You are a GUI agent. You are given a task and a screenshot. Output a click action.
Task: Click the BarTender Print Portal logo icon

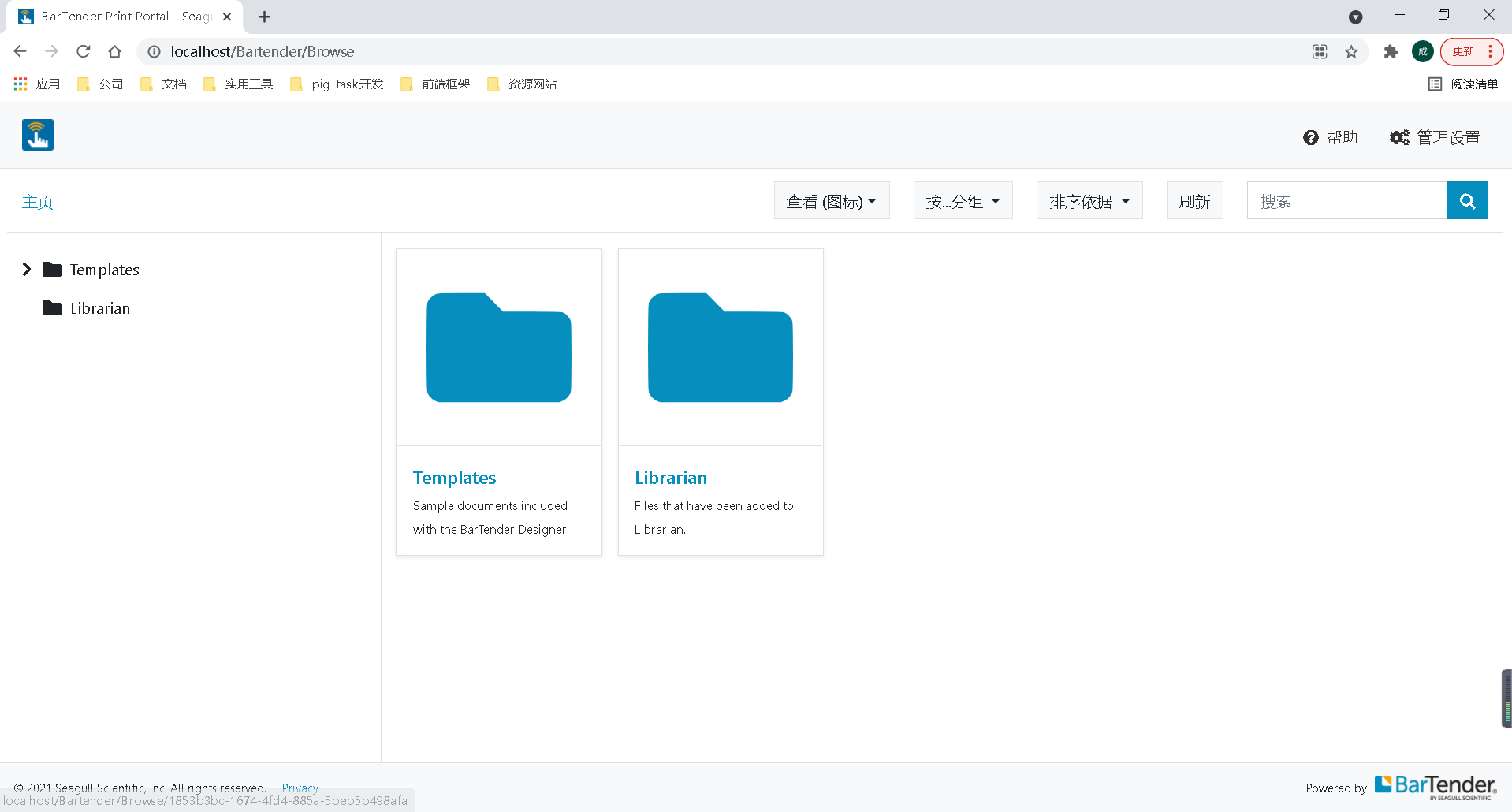pyautogui.click(x=38, y=135)
